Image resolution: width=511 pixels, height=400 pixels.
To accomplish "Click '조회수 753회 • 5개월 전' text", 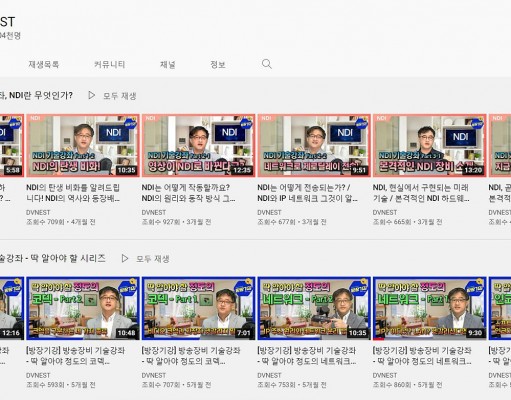I will [x=292, y=385].
